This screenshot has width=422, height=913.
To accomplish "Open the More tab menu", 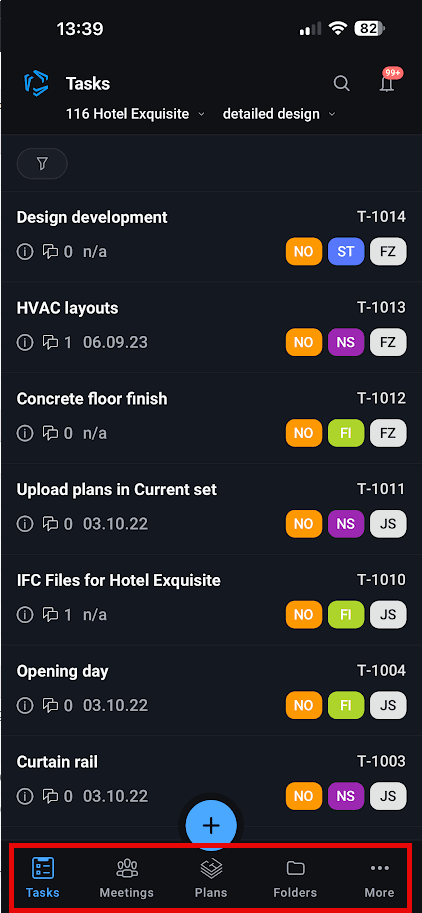I will (380, 878).
